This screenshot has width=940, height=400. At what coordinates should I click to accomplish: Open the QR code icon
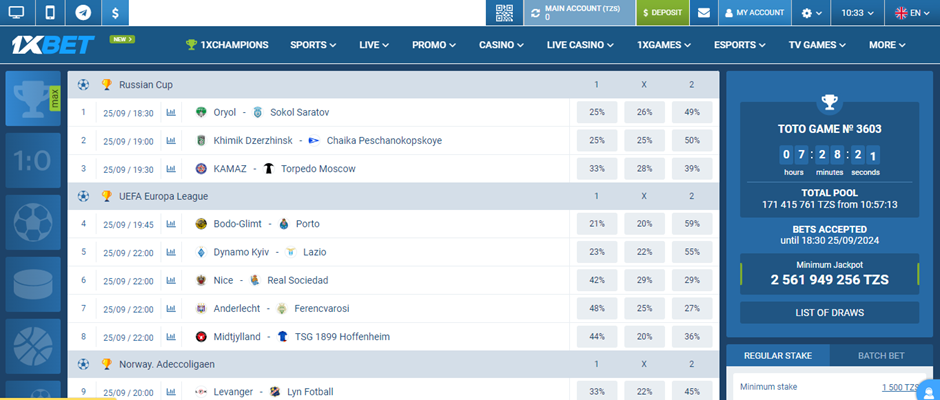tap(504, 13)
